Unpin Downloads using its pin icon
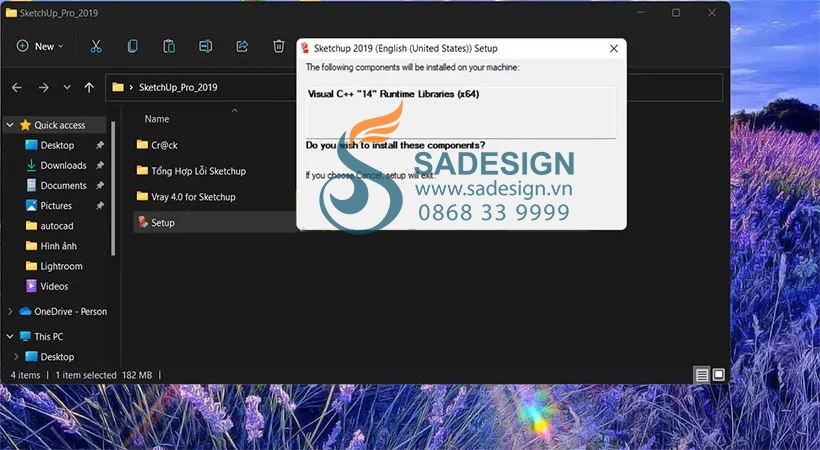This screenshot has height=450, width=820. 100,165
